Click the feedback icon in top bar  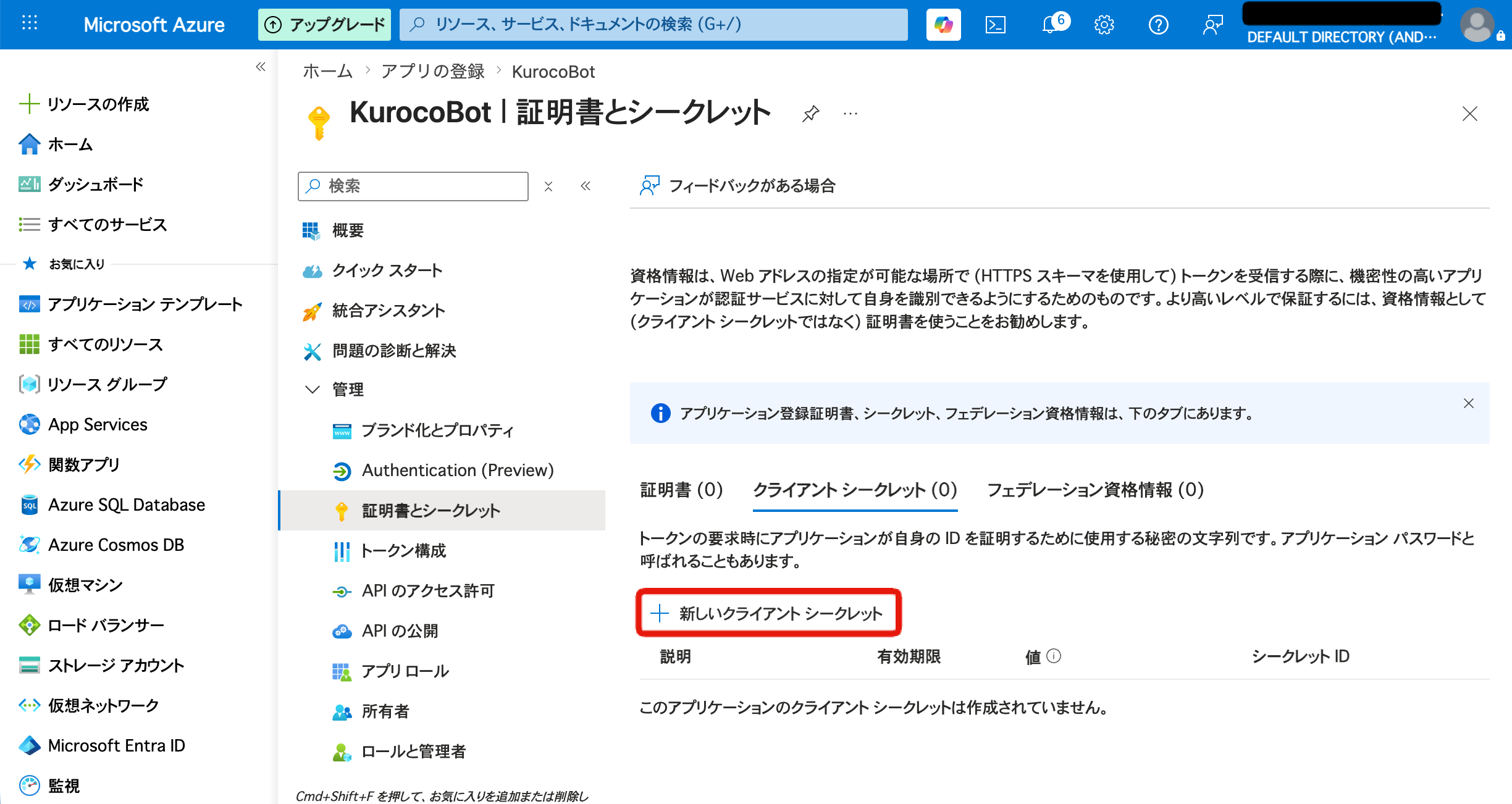1212,25
